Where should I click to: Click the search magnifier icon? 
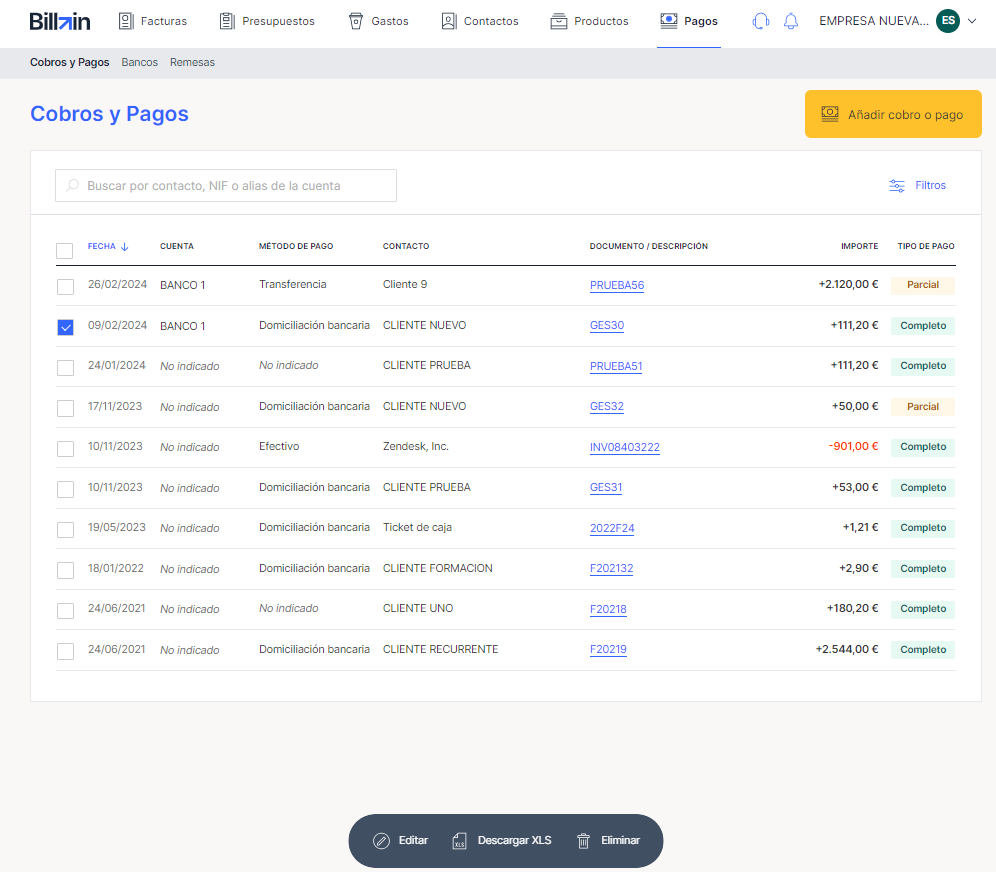point(73,185)
